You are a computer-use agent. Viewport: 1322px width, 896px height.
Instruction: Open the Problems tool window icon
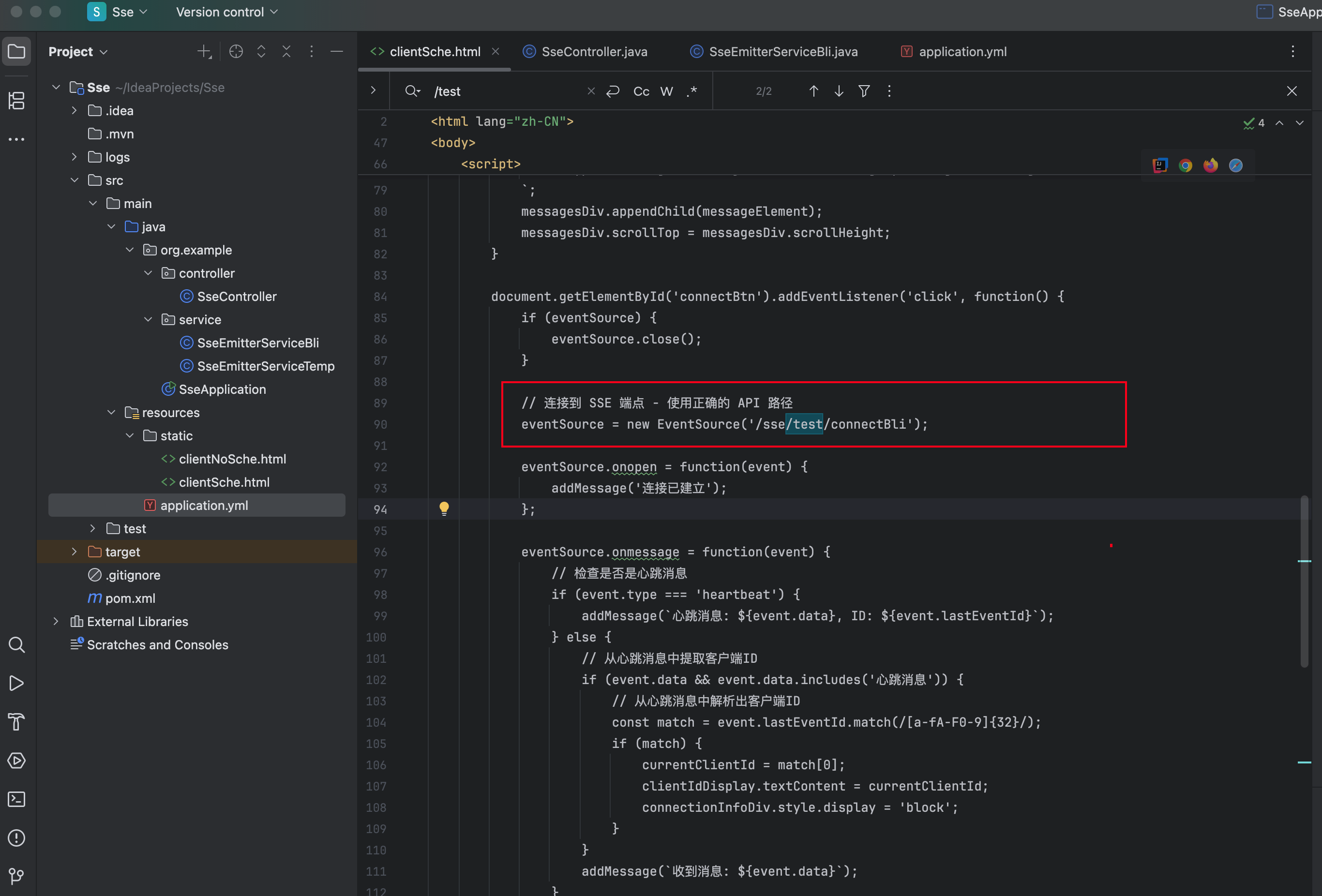click(16, 838)
